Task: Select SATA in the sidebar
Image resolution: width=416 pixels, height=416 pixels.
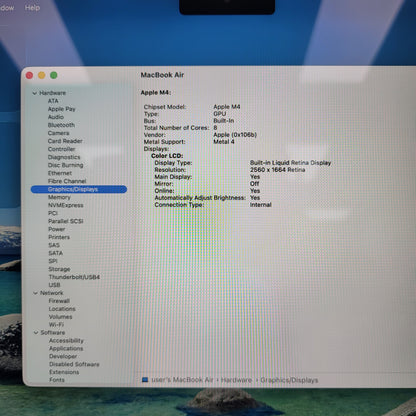Action: coord(56,253)
